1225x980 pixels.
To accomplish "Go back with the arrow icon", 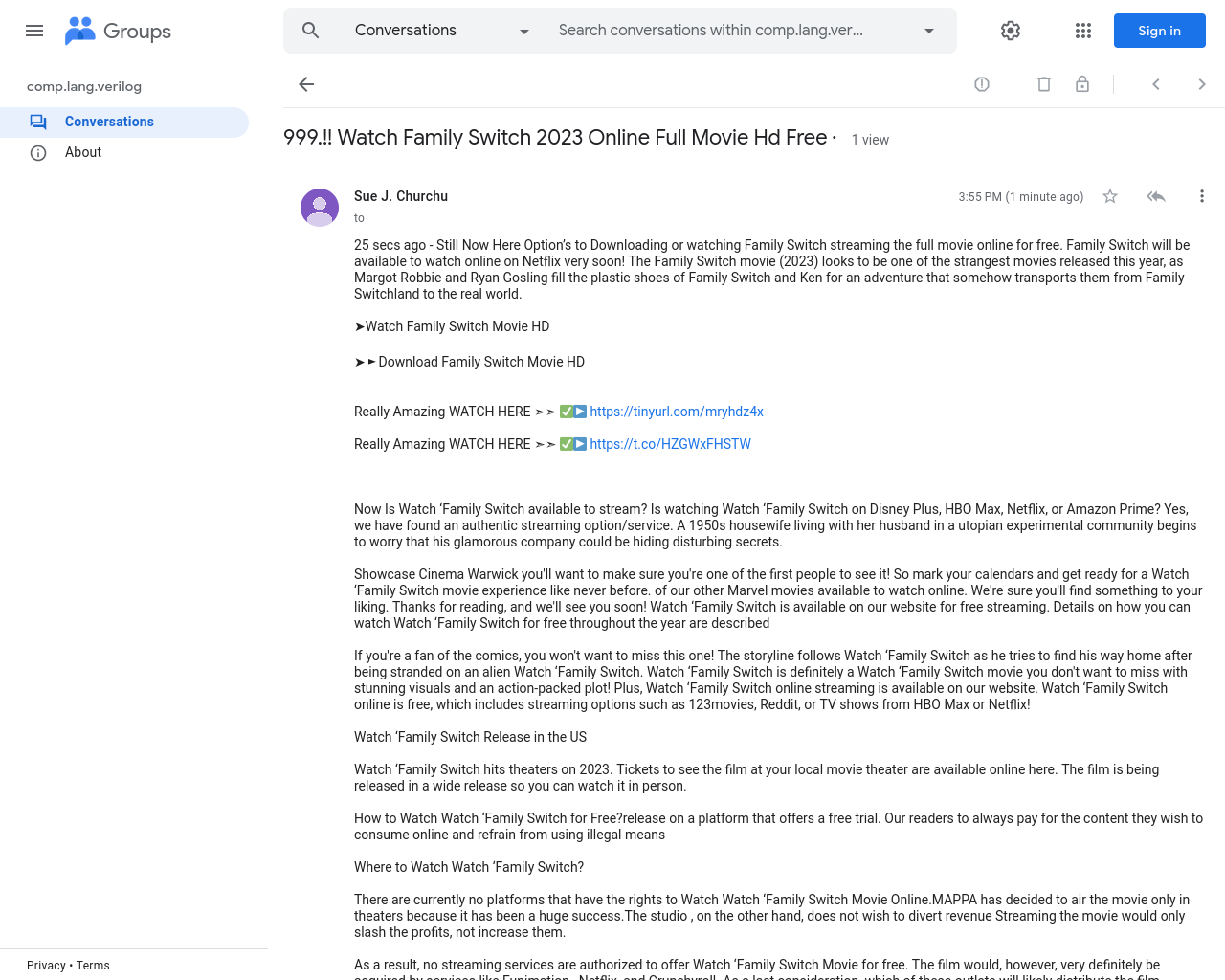I will pyautogui.click(x=306, y=84).
